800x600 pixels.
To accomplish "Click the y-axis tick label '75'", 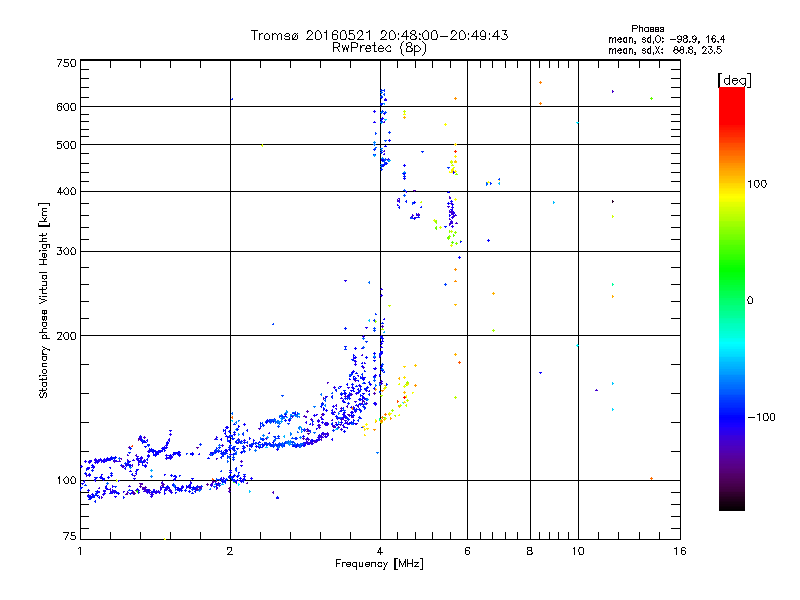I will point(70,536).
